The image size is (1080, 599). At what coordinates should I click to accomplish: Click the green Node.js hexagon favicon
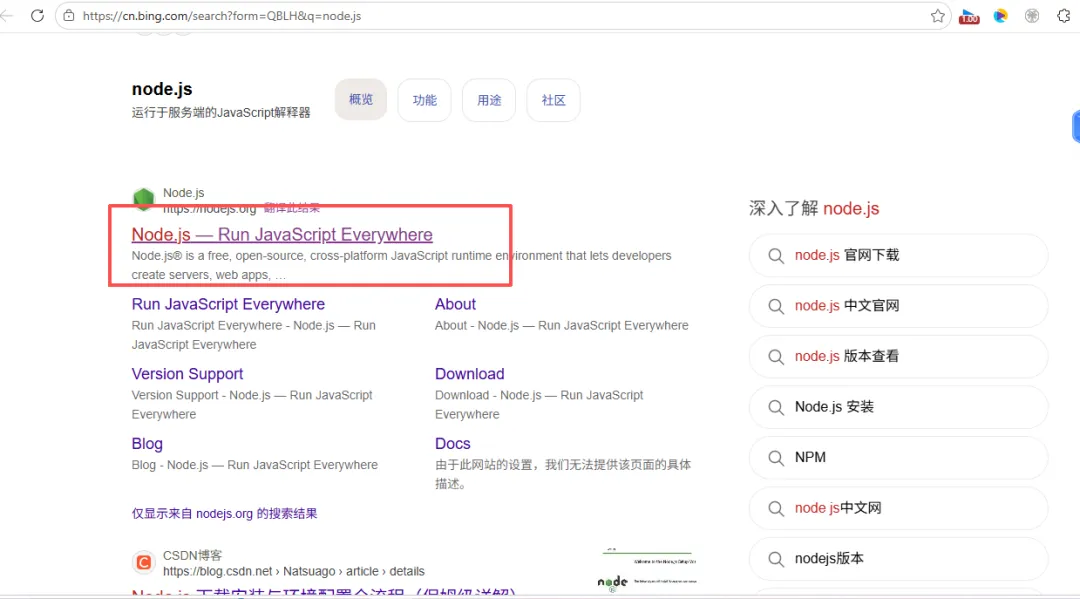(143, 199)
